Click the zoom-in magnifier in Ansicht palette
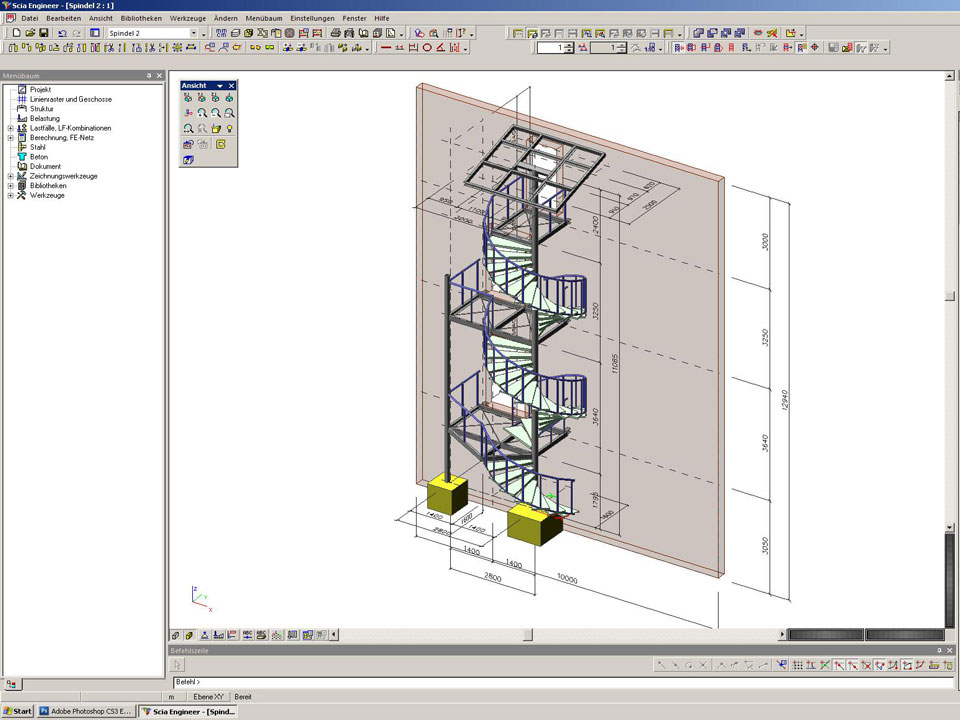 point(202,114)
